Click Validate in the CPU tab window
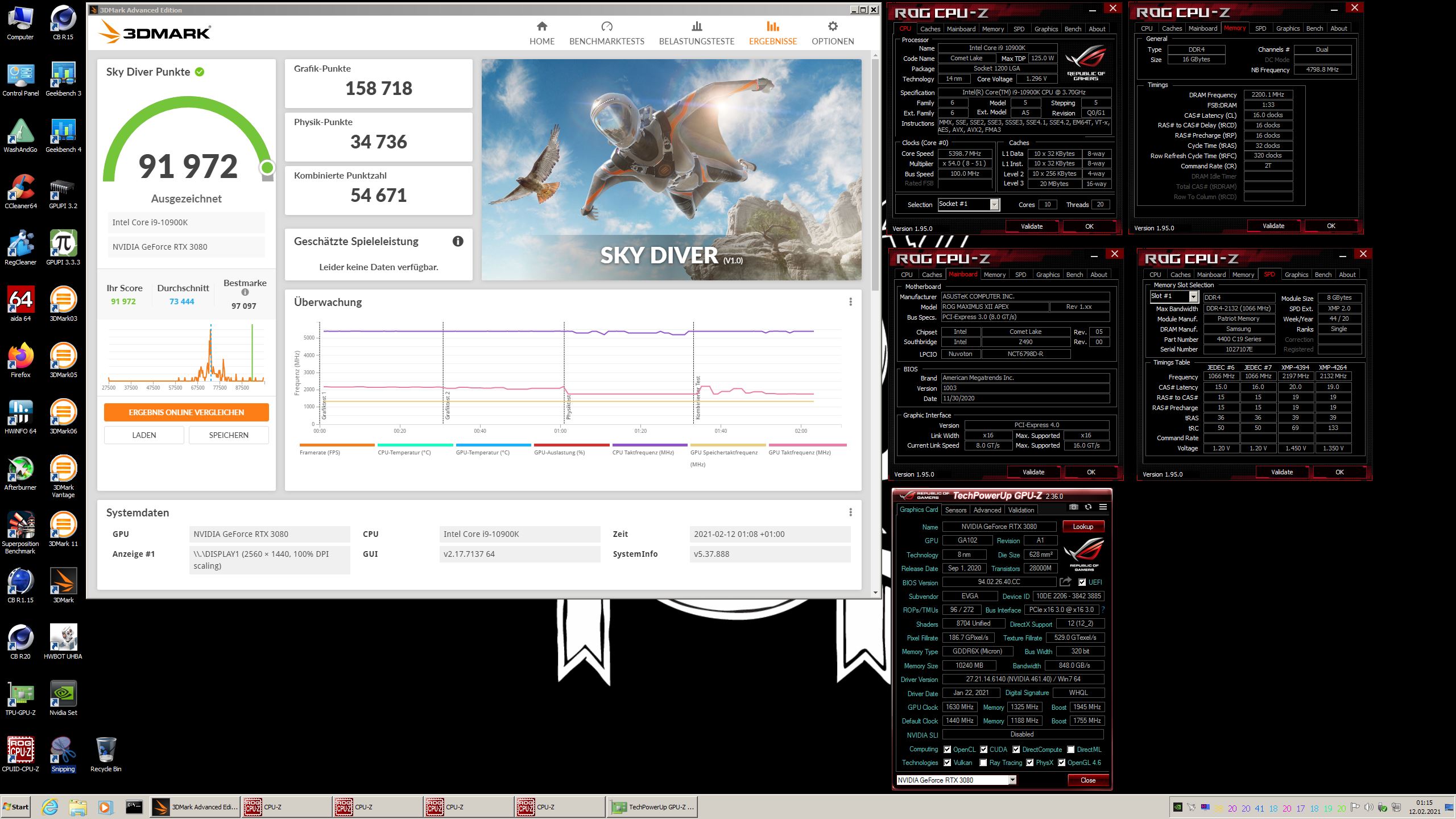This screenshot has height=819, width=1456. click(1032, 226)
